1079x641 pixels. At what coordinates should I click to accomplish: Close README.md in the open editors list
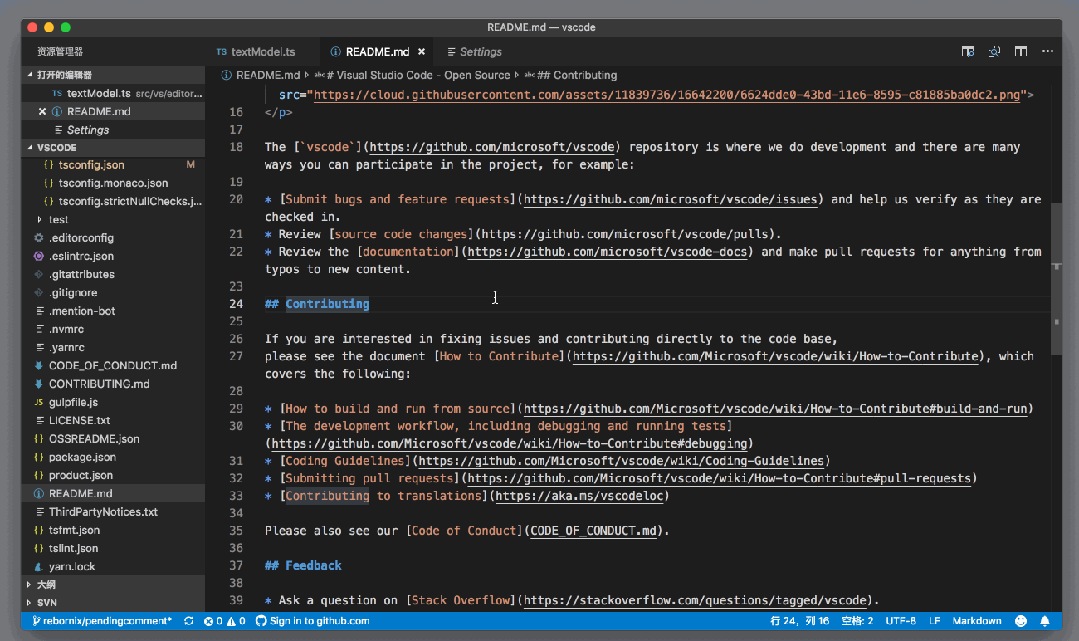42,111
